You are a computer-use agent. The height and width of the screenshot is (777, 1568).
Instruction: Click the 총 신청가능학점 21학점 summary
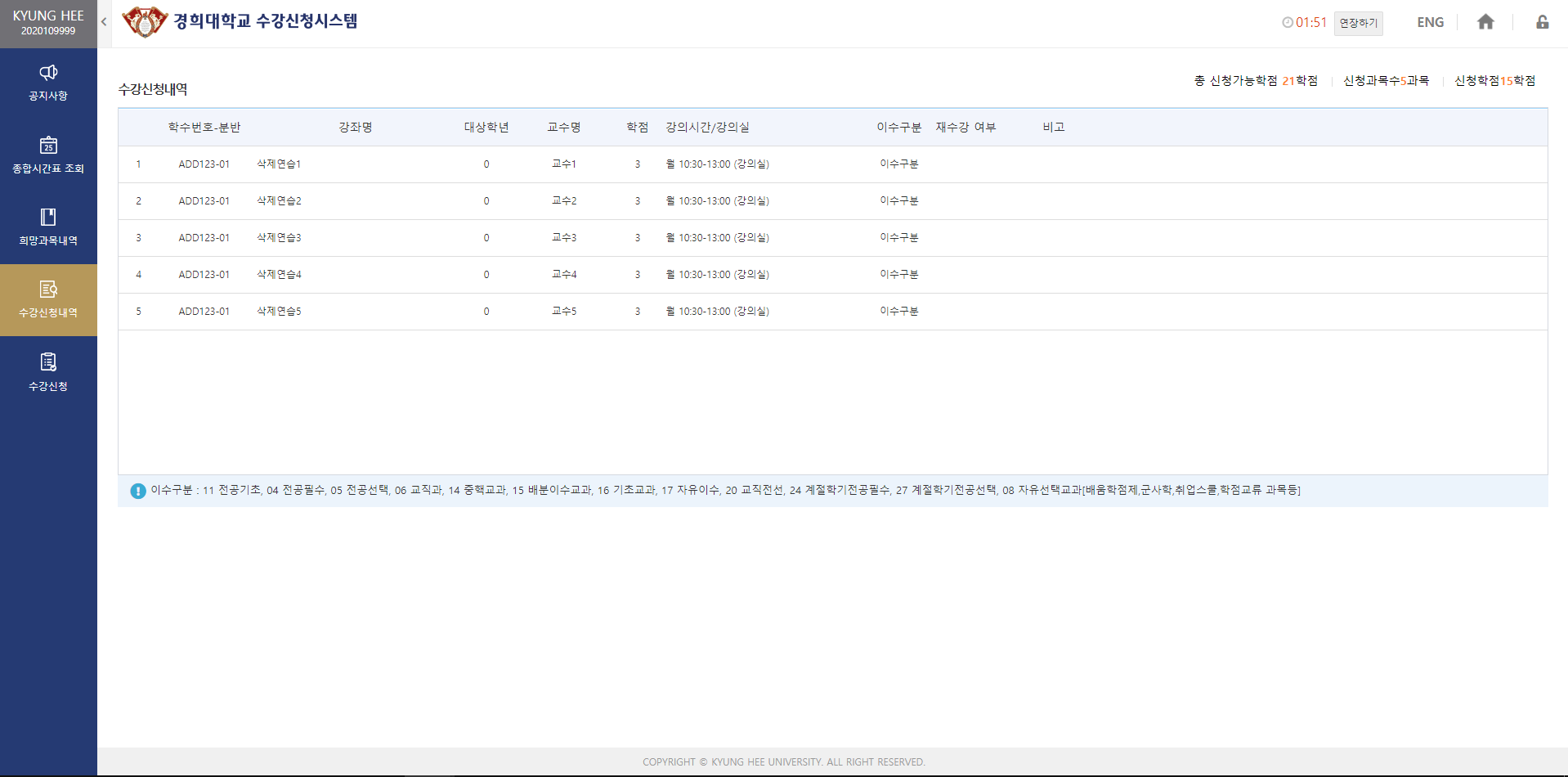pyautogui.click(x=1256, y=81)
